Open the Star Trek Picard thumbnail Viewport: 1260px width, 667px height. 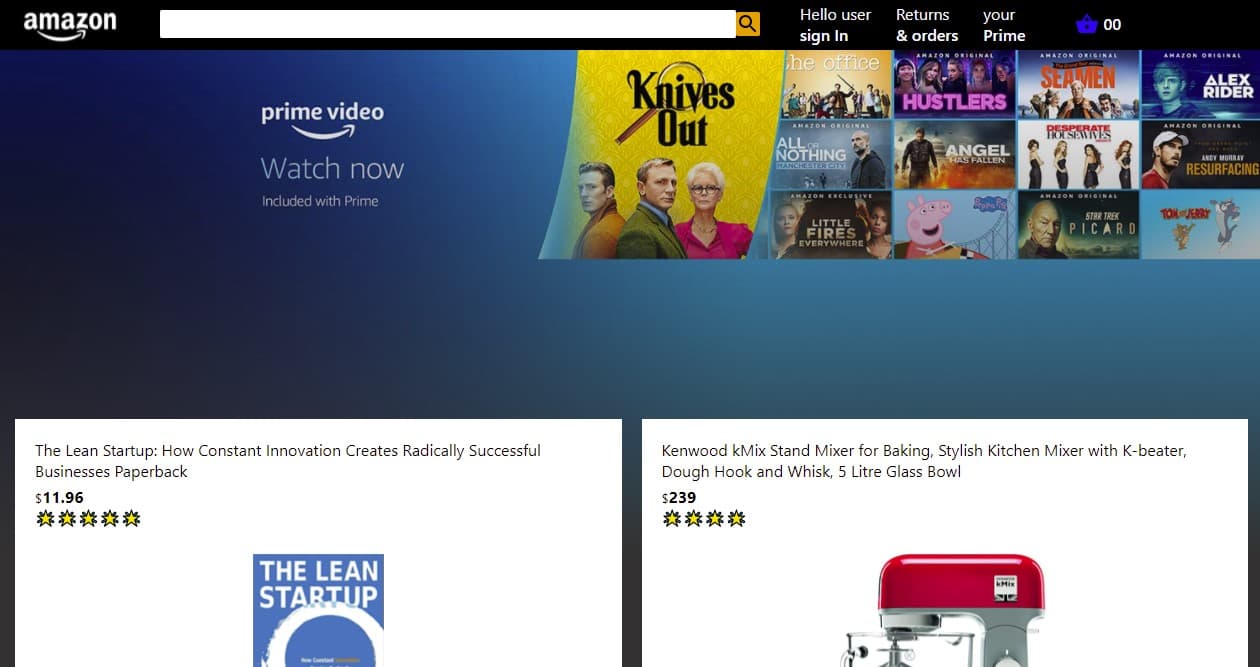point(1078,225)
